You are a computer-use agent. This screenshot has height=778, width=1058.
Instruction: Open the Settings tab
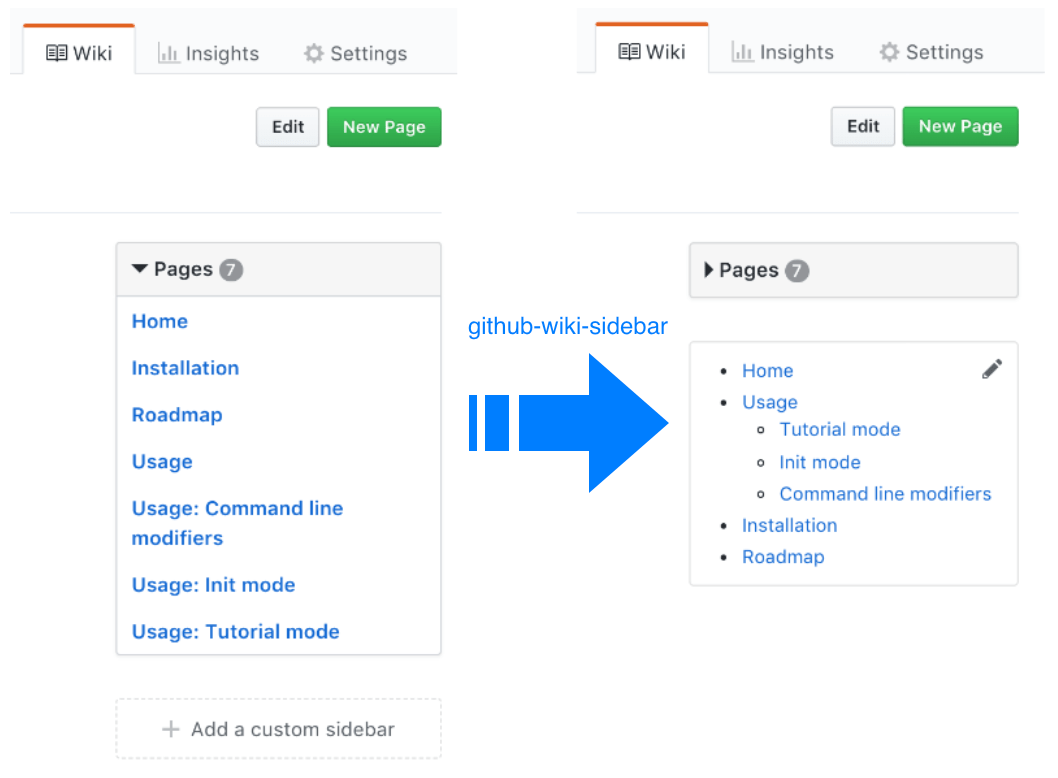355,54
